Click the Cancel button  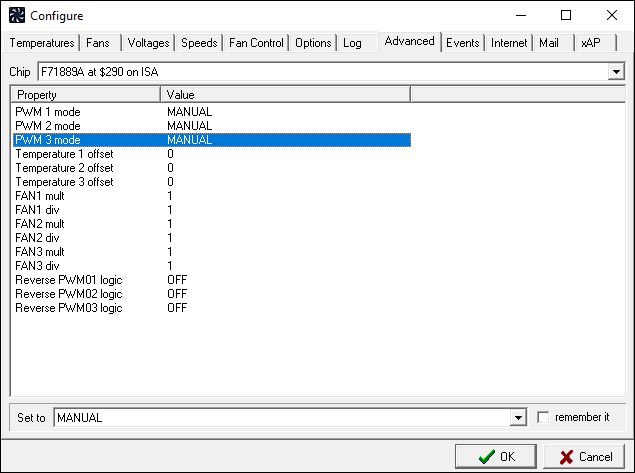tap(586, 457)
